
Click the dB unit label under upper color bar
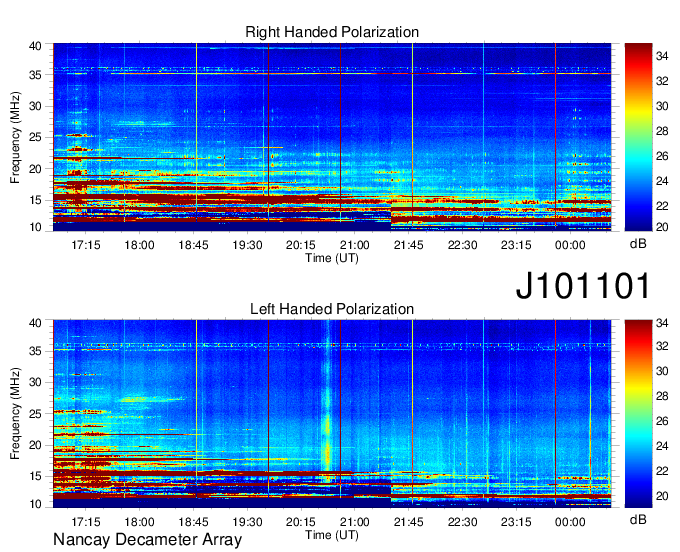pos(638,244)
